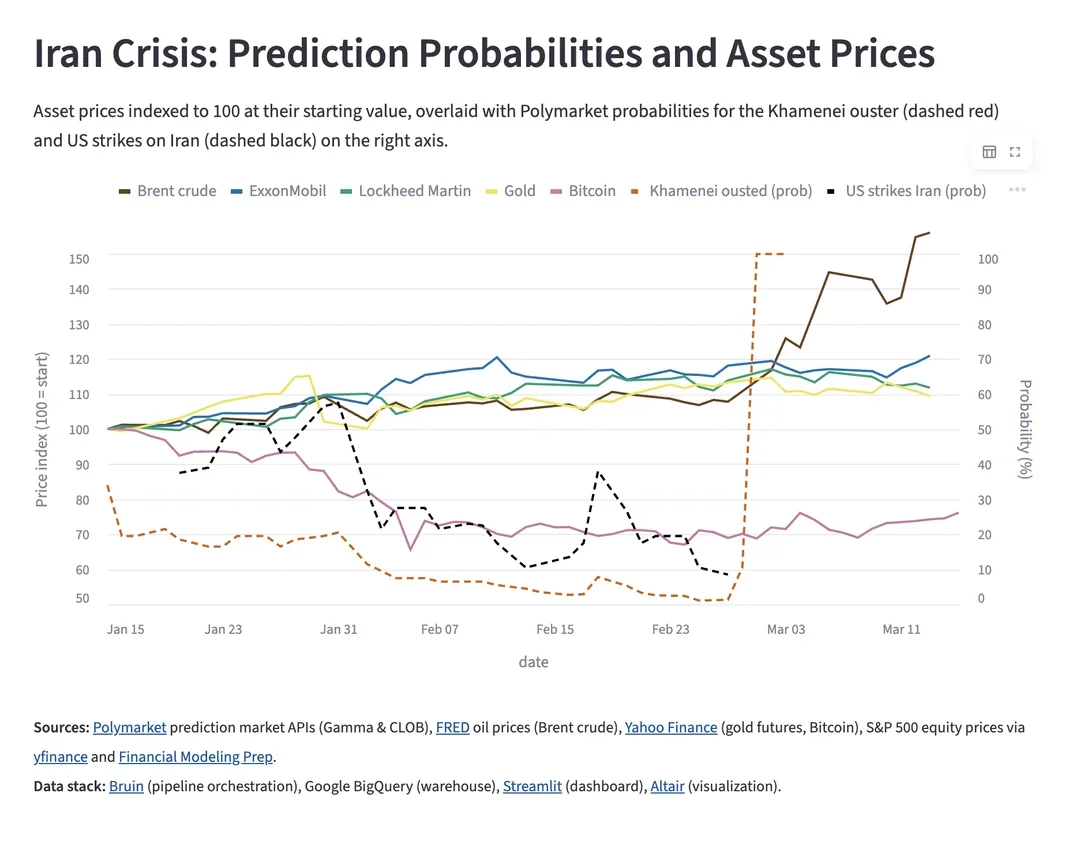Select the ExxonMobil legend label
Image resolution: width=1080 pixels, height=842 pixels.
pyautogui.click(x=288, y=190)
